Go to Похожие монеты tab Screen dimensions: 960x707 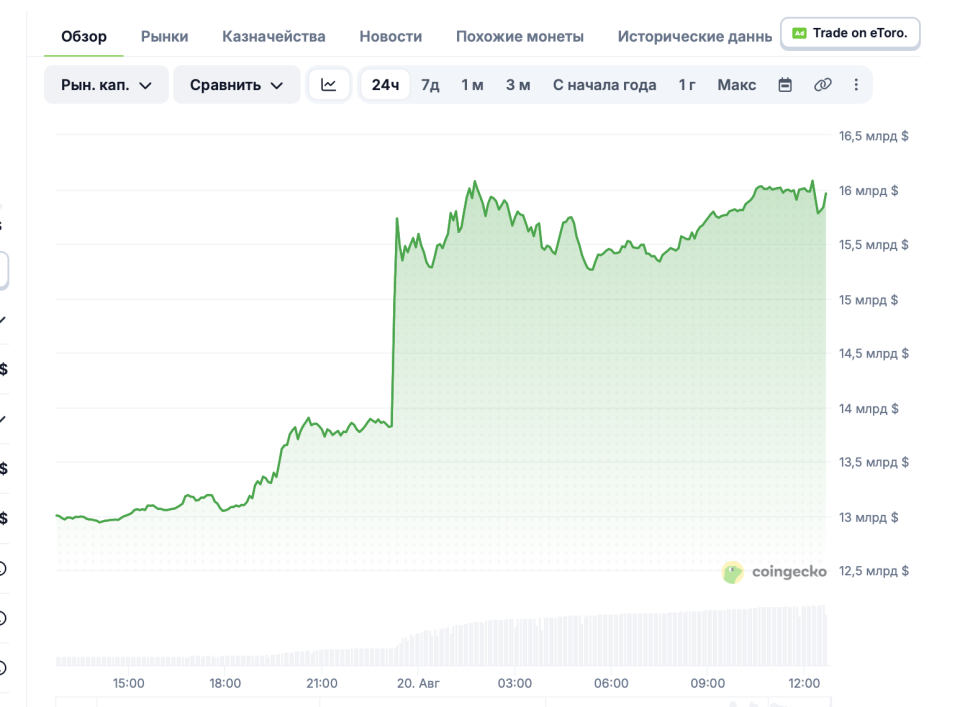(x=520, y=36)
